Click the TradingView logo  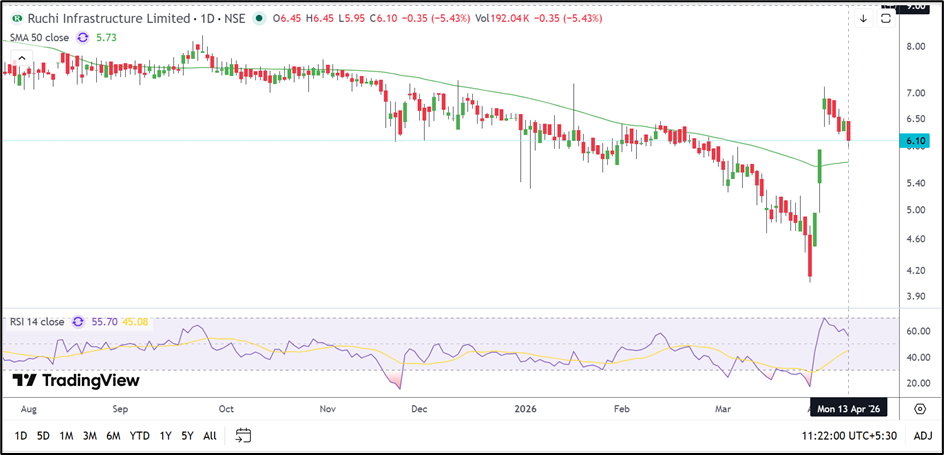pos(76,380)
